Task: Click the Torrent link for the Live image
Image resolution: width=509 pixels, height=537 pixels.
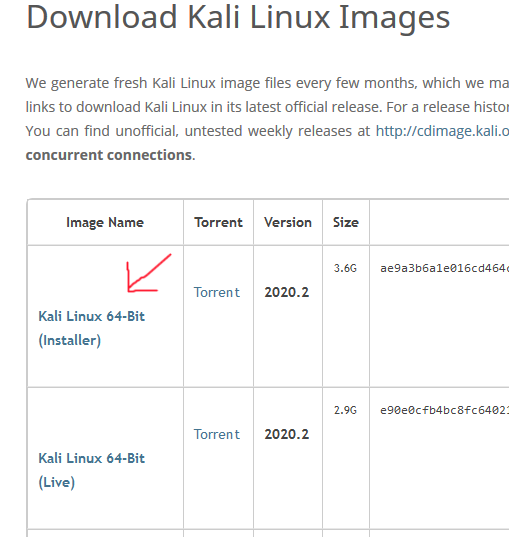Action: pos(216,434)
